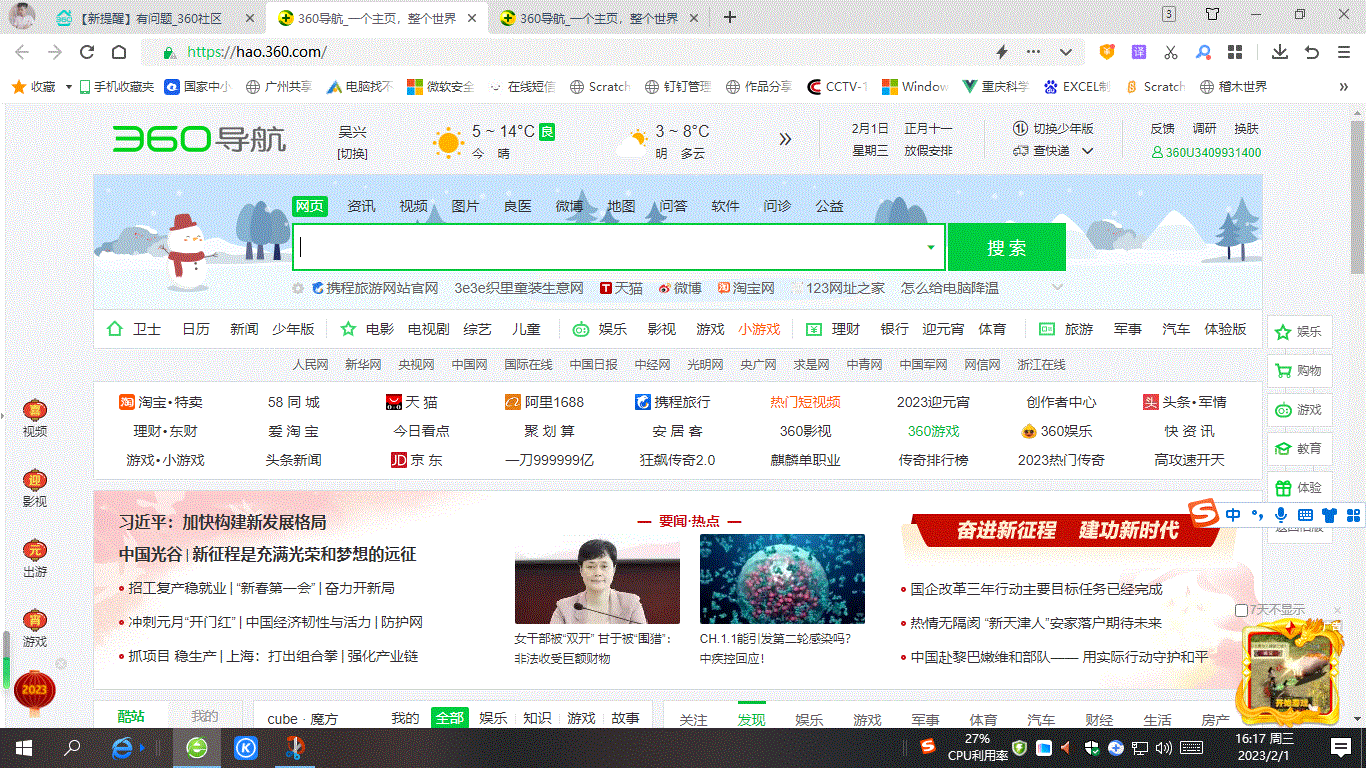Click the Sogou voice input microphone icon
The image size is (1366, 768).
[x=1281, y=515]
